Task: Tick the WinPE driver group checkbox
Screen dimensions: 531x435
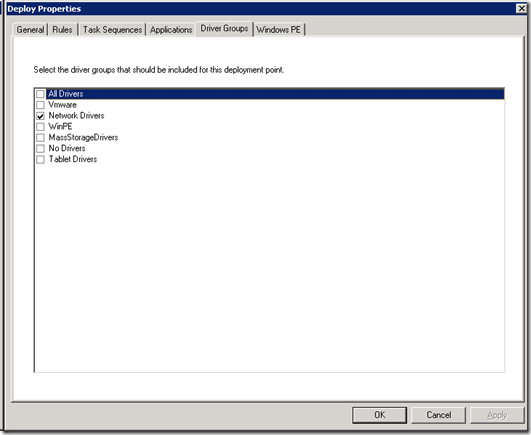Action: coord(40,127)
